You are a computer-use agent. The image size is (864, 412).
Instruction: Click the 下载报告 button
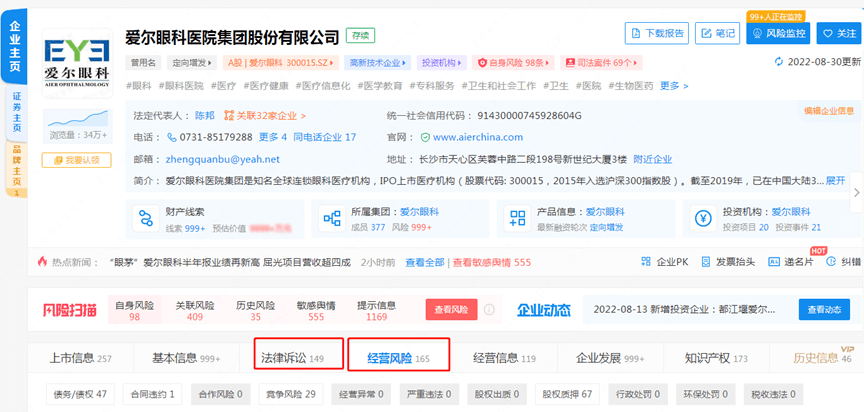(x=657, y=34)
